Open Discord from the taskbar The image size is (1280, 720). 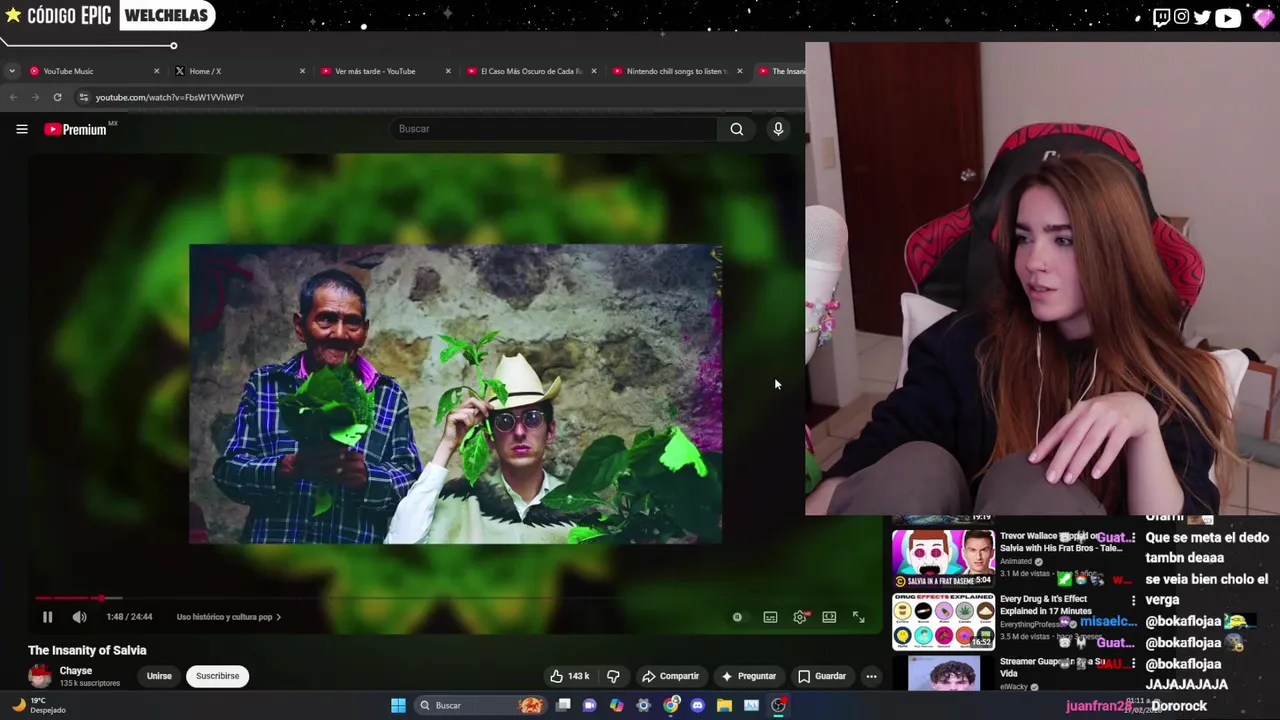pos(698,706)
